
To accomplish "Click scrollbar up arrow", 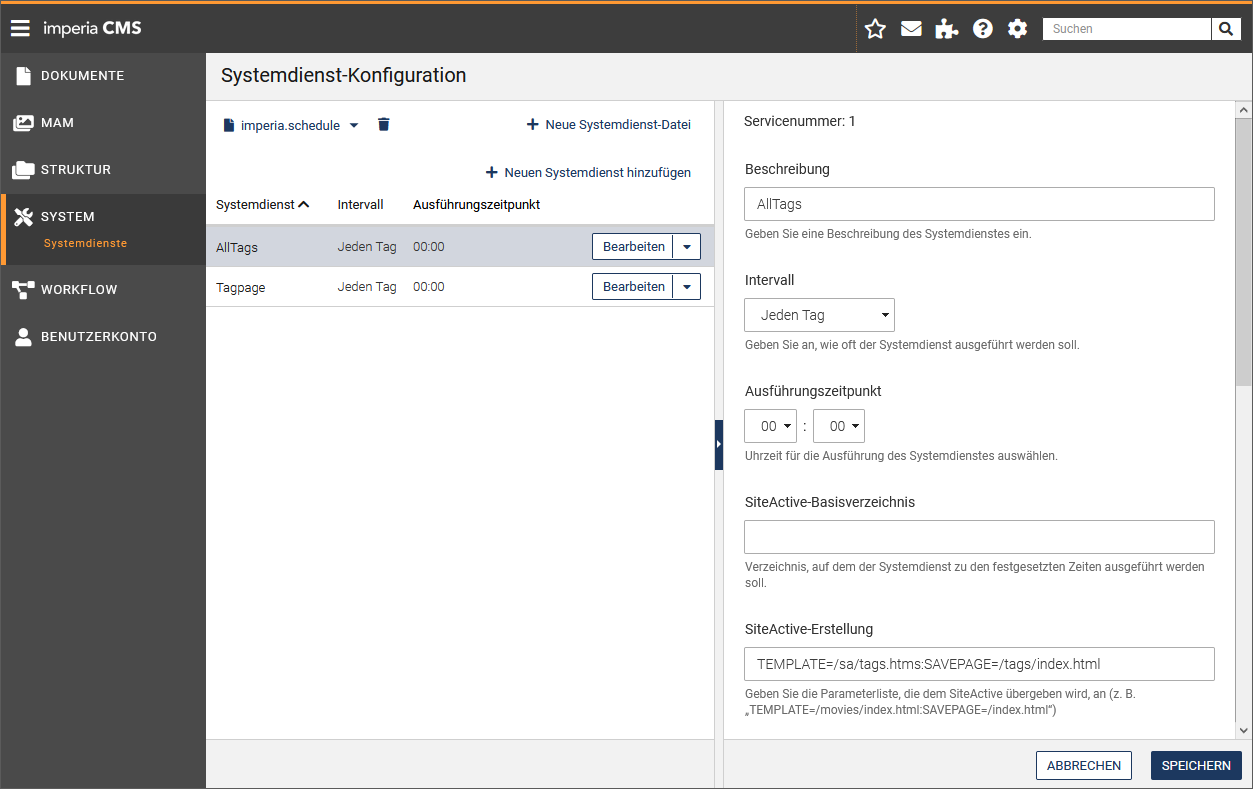I will pos(1244,110).
